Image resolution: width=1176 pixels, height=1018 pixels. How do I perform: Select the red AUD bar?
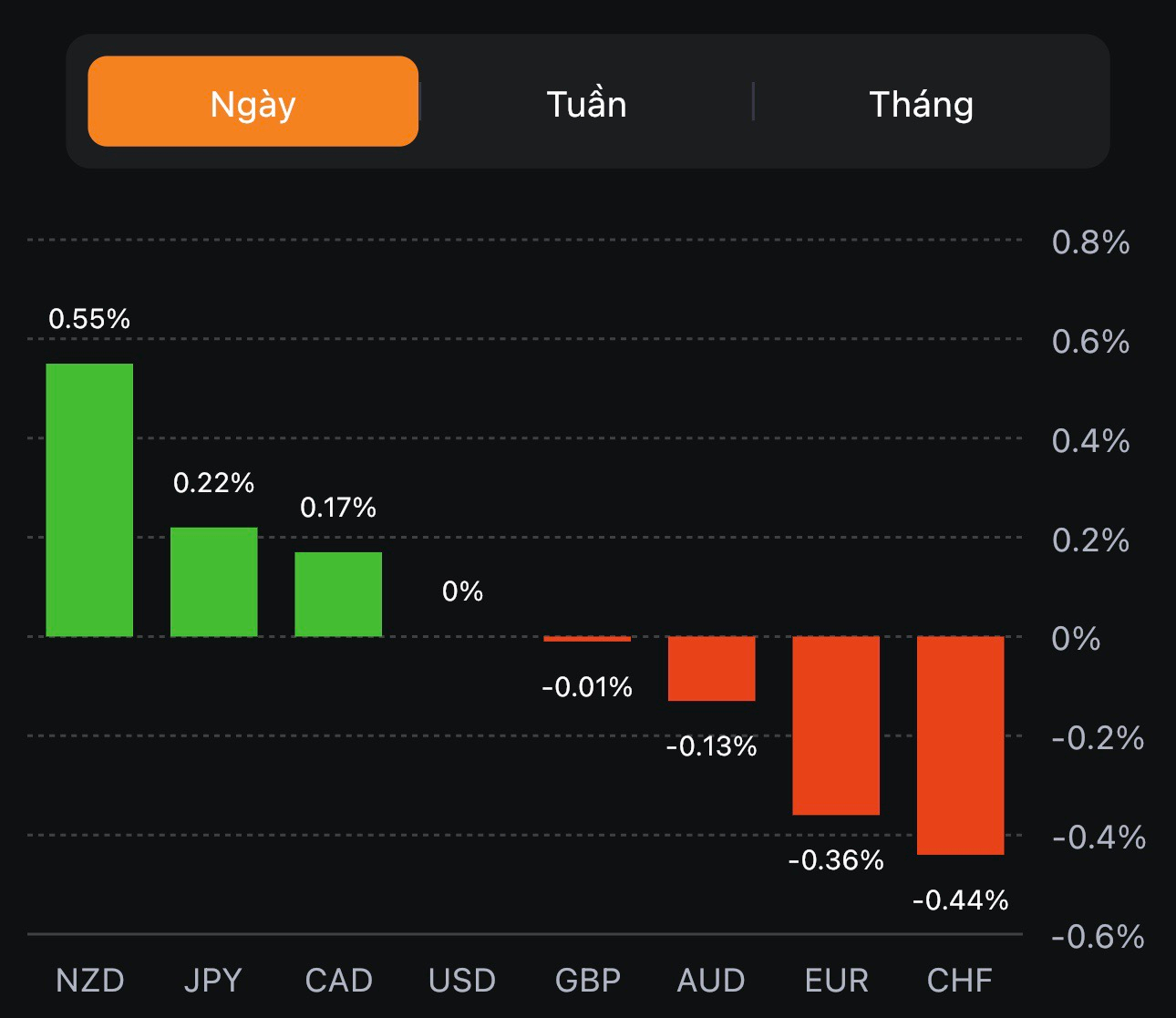712,668
